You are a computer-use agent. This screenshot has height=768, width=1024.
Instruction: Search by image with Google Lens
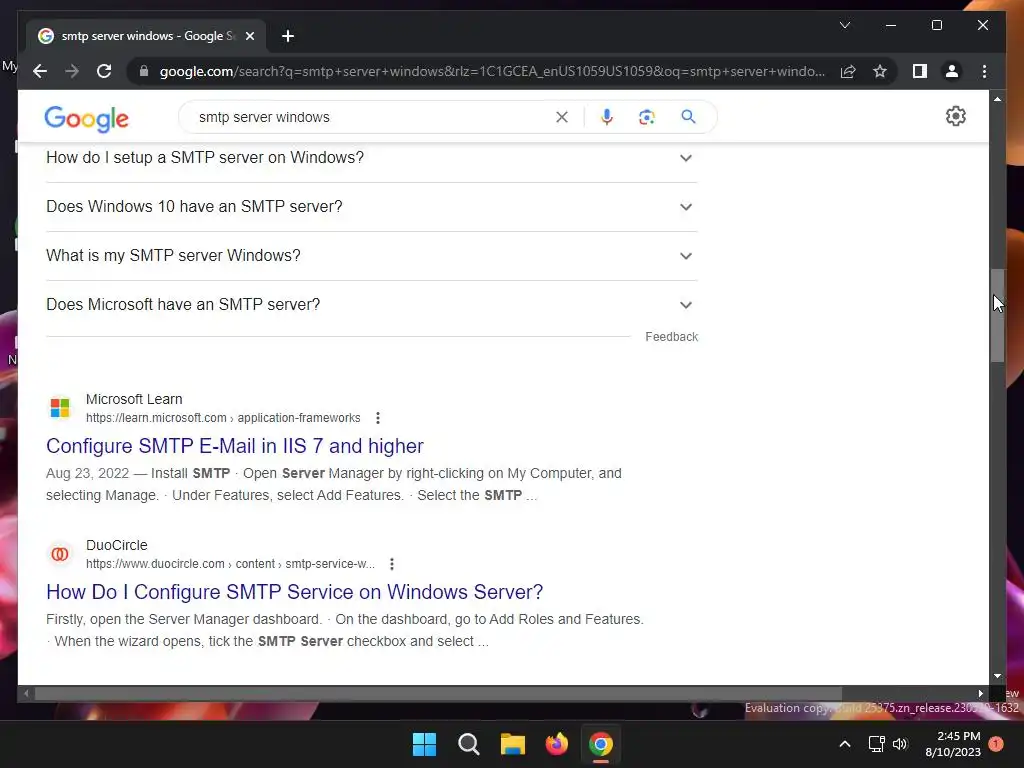(647, 117)
